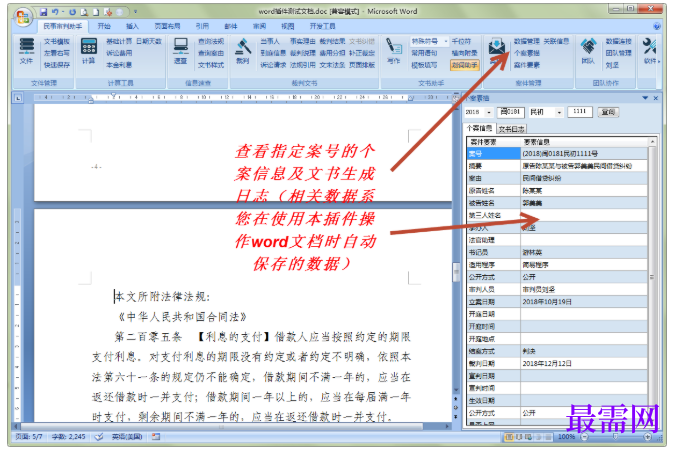The width and height of the screenshot is (678, 450).
Task: Switch to Full Screen Reading view
Action: click(518, 437)
